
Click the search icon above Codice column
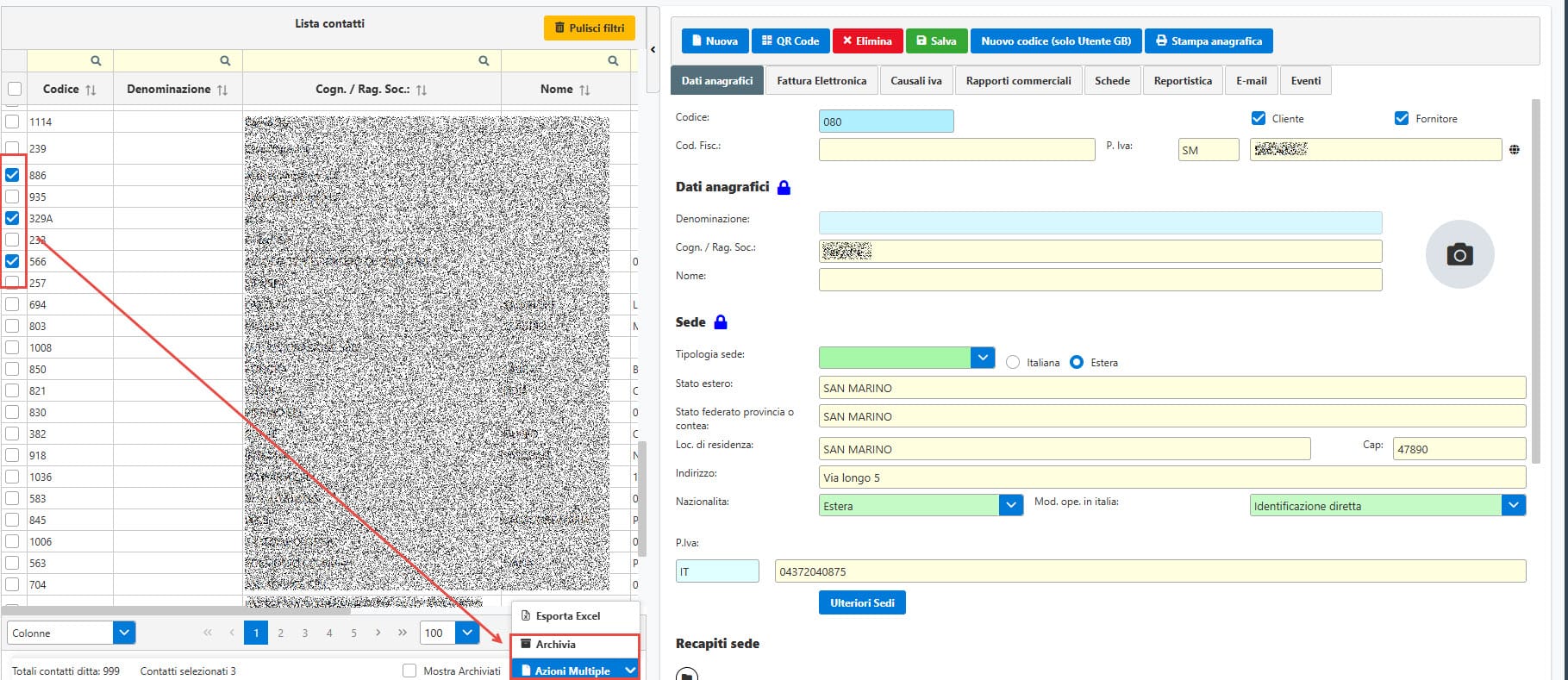(x=96, y=60)
